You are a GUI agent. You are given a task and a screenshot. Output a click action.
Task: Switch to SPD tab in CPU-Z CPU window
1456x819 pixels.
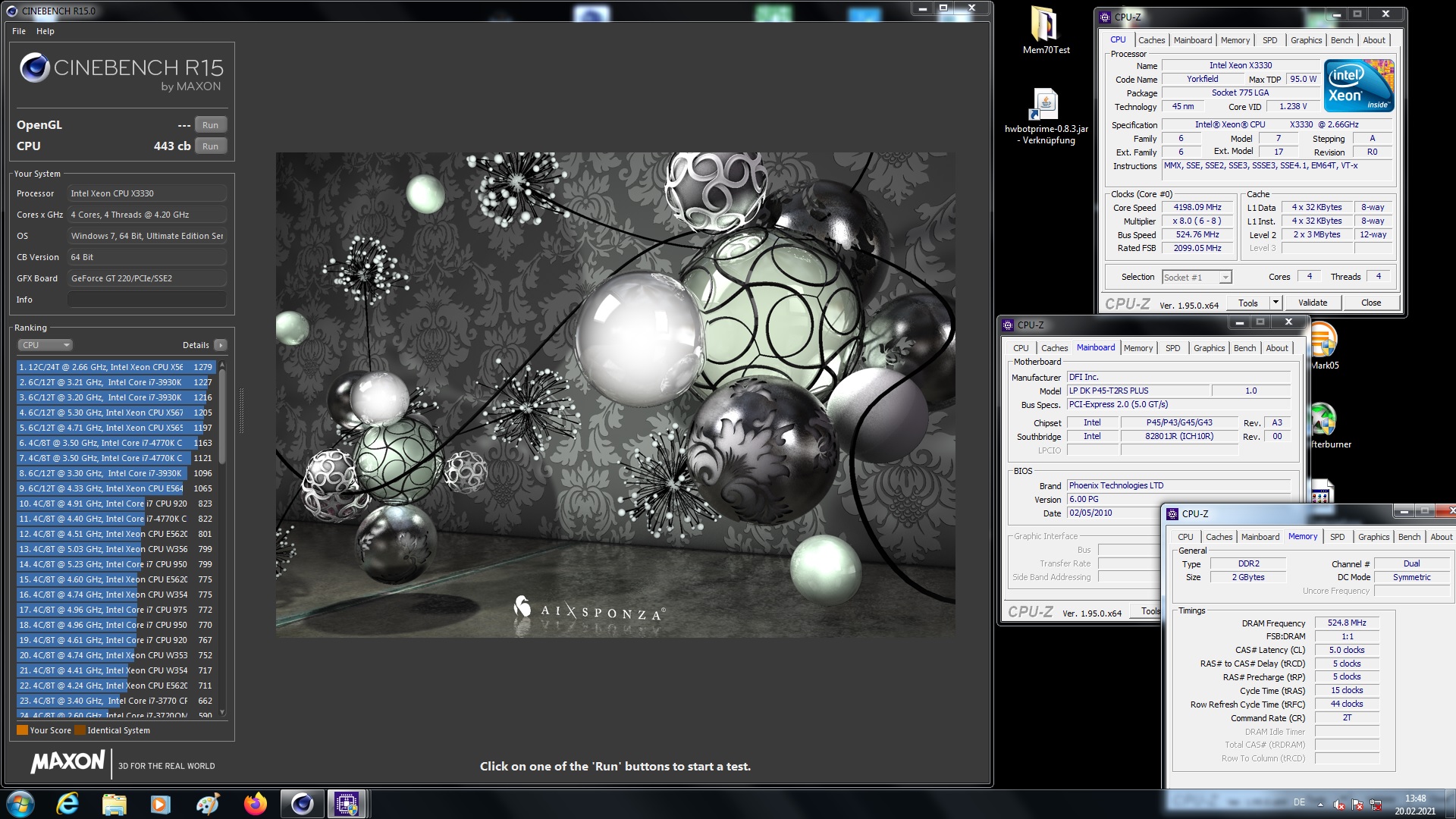(x=1269, y=40)
